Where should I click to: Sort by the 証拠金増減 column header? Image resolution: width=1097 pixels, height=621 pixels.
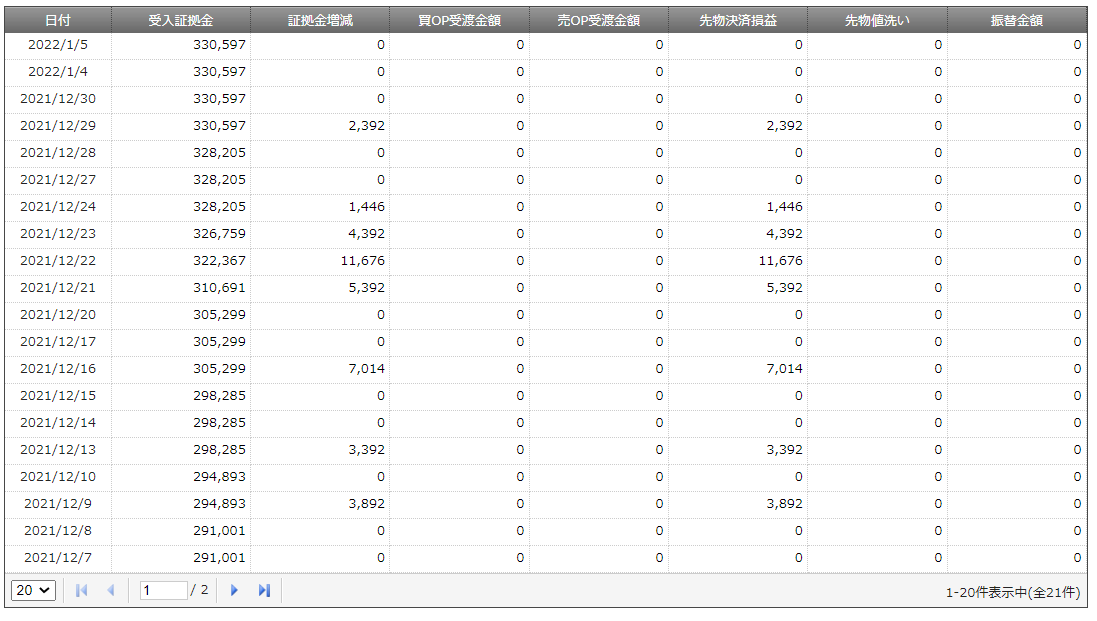(x=320, y=20)
